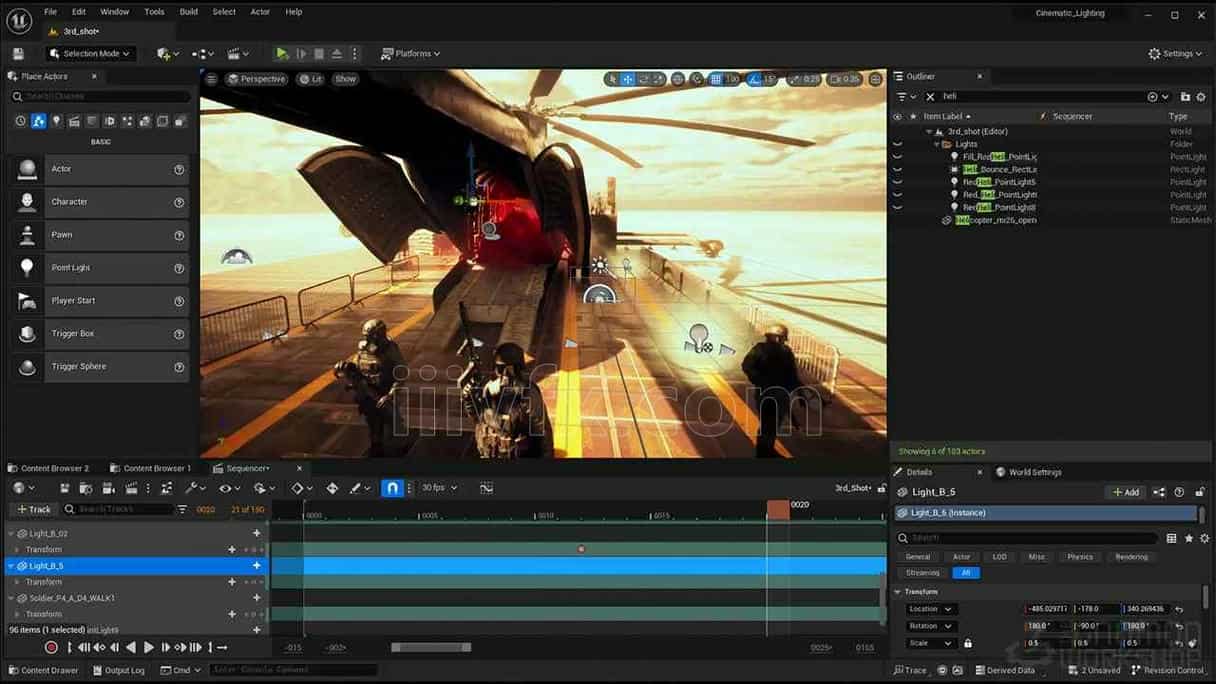Screen dimensions: 1216x684
Task: Toggle the Scale lock icon in Details
Action: [968, 643]
